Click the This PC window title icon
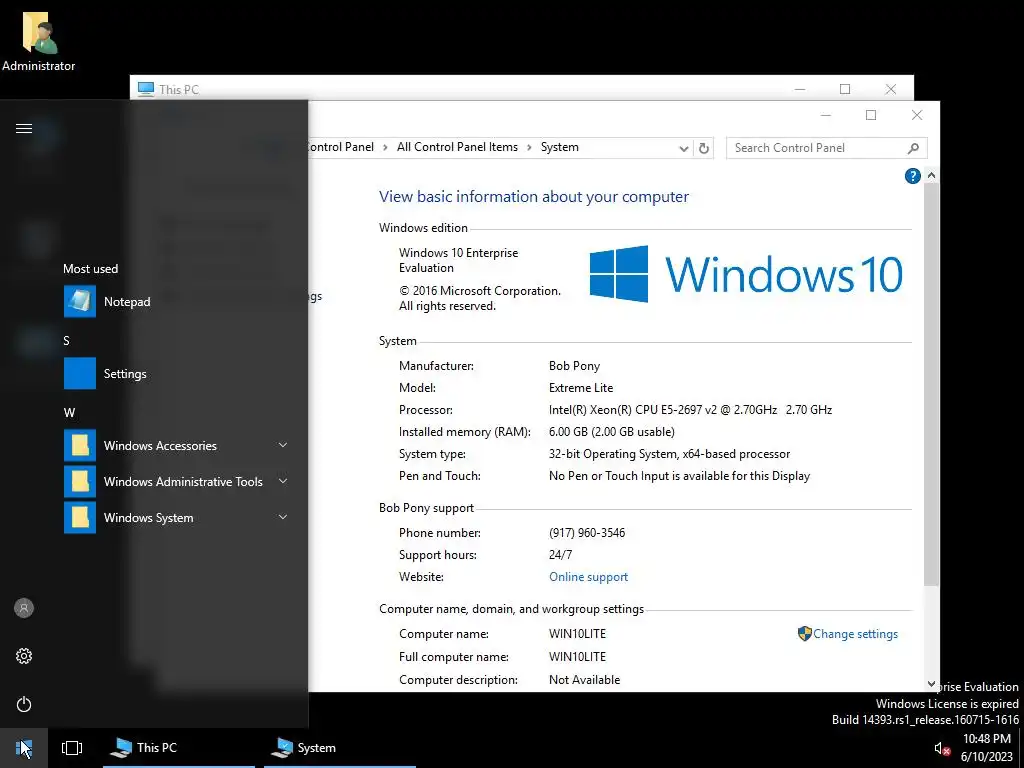The height and width of the screenshot is (768, 1024). [146, 89]
